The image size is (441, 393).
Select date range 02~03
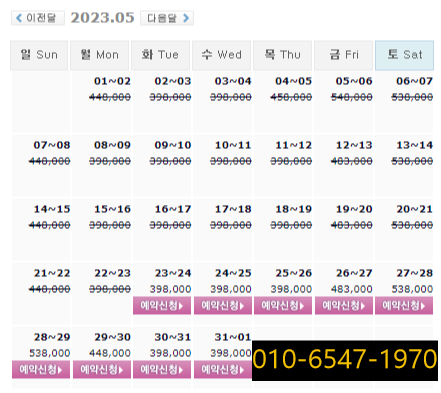173,81
